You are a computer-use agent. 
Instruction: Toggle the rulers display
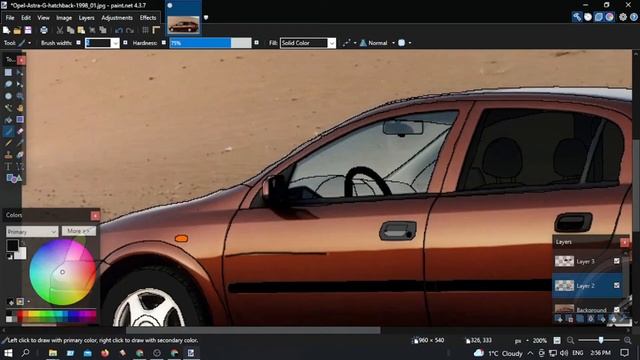156,30
